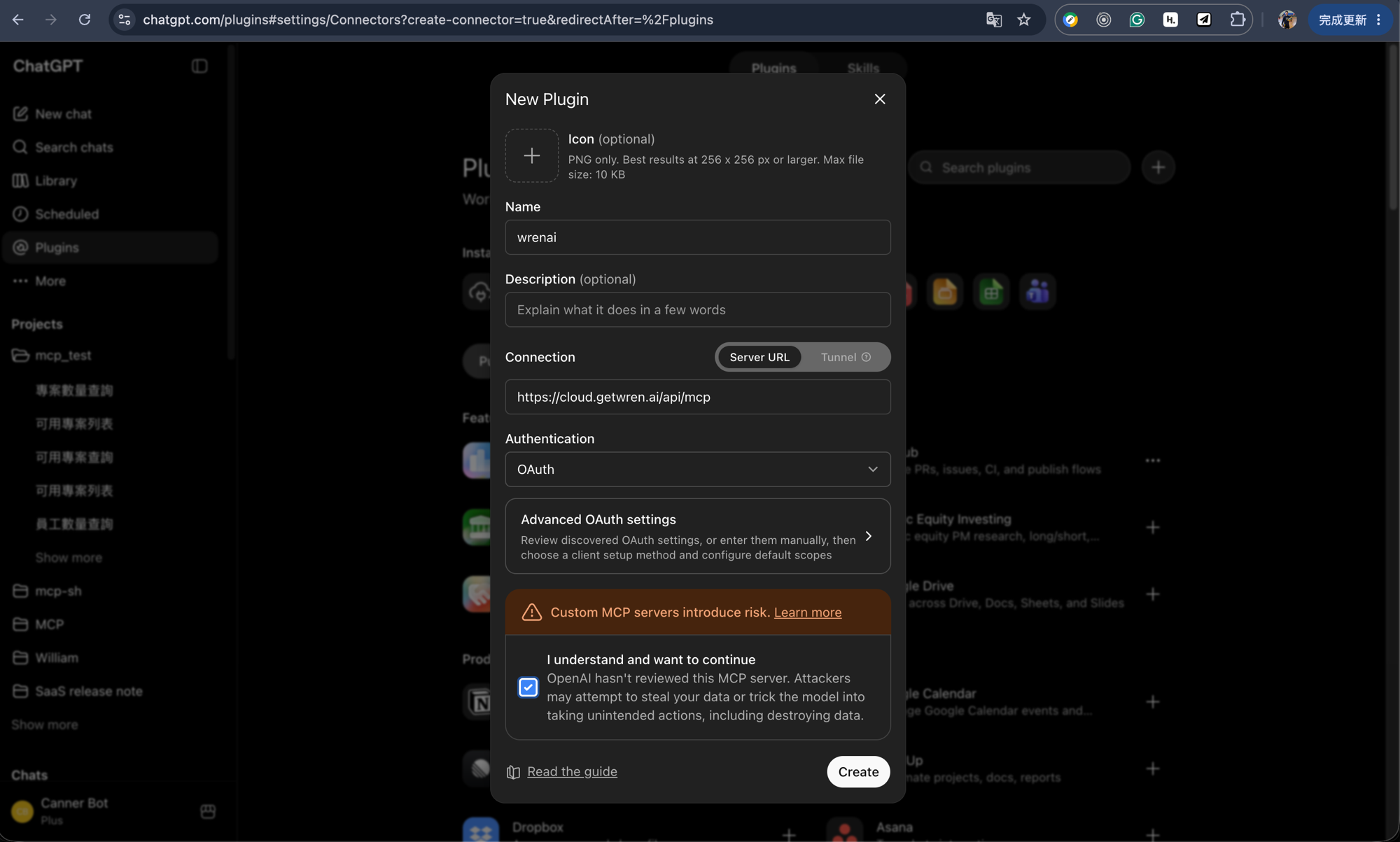Image resolution: width=1400 pixels, height=842 pixels.
Task: Focus the Description text field
Action: pyautogui.click(x=698, y=309)
